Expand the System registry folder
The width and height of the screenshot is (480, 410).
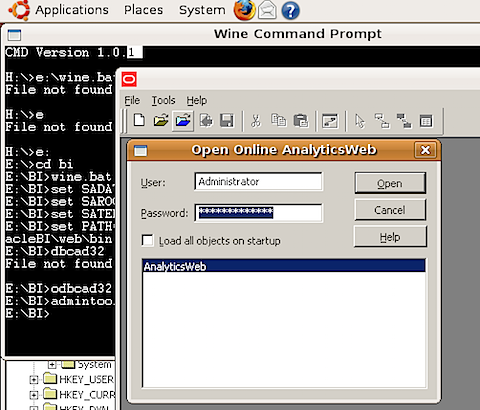click(52, 364)
